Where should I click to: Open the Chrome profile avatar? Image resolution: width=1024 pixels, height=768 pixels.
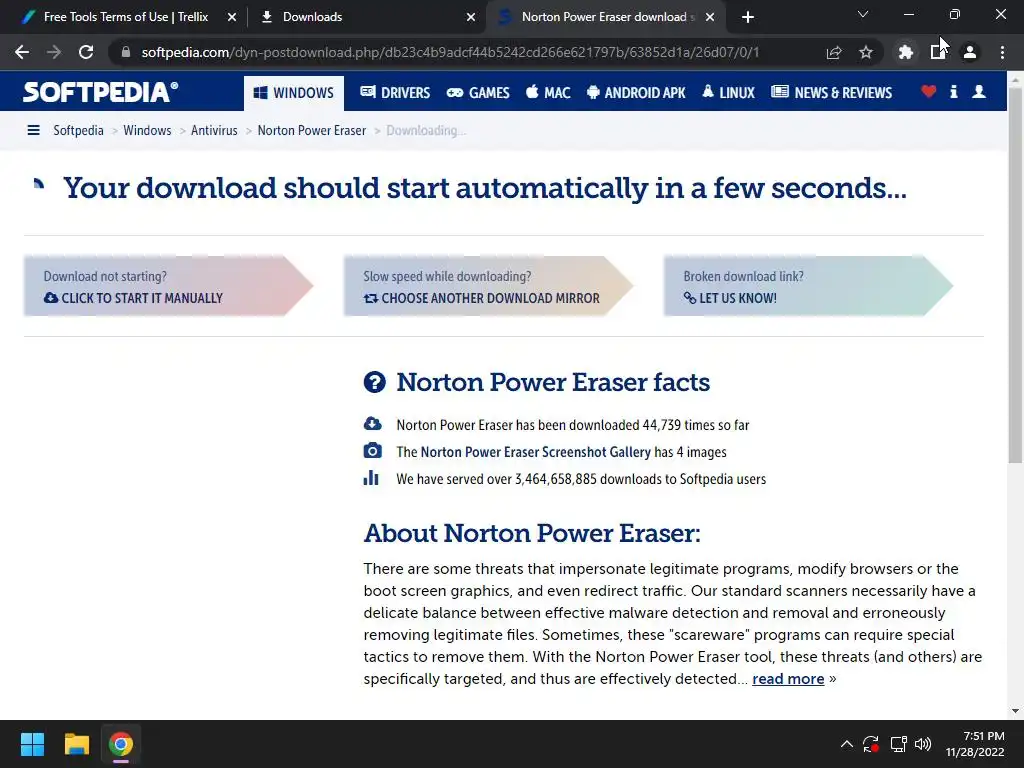970,52
